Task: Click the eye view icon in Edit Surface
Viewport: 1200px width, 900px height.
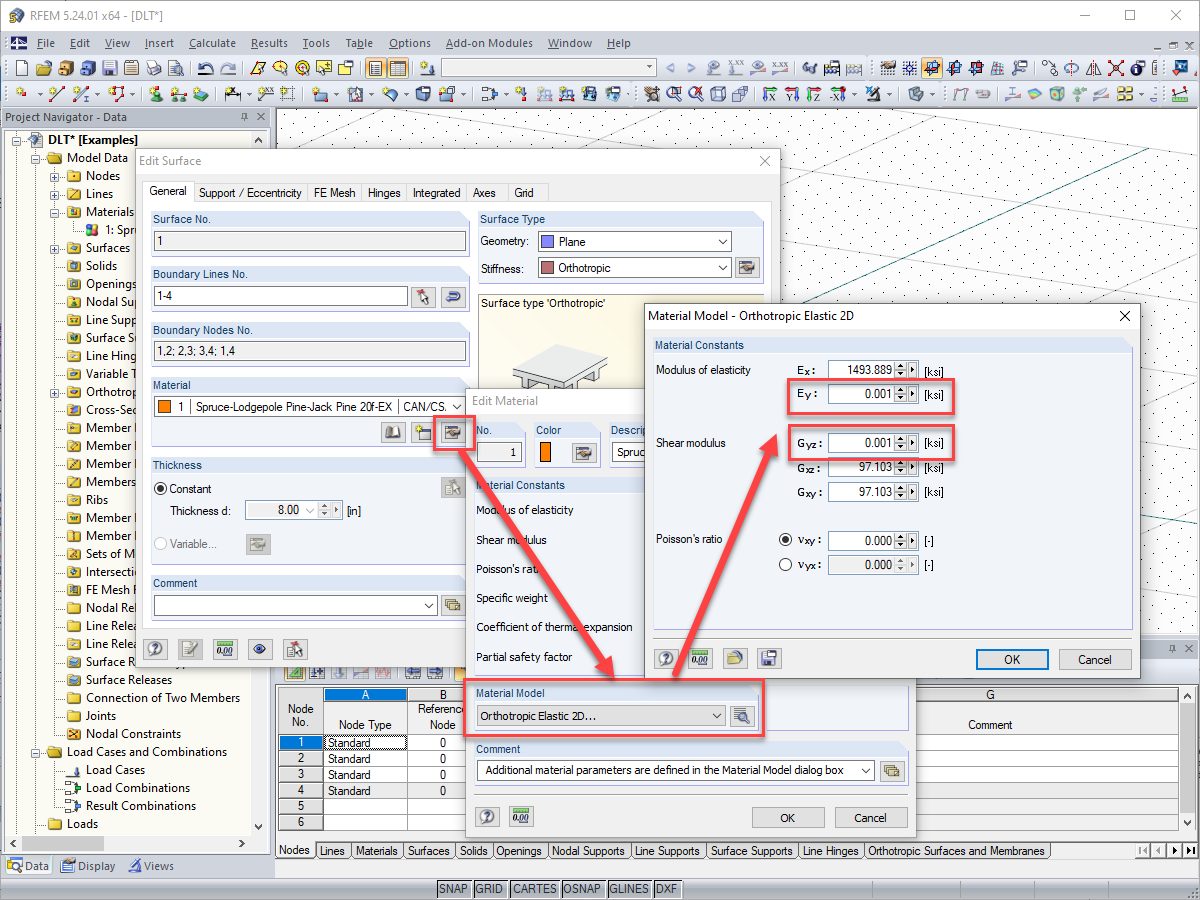Action: (x=260, y=648)
